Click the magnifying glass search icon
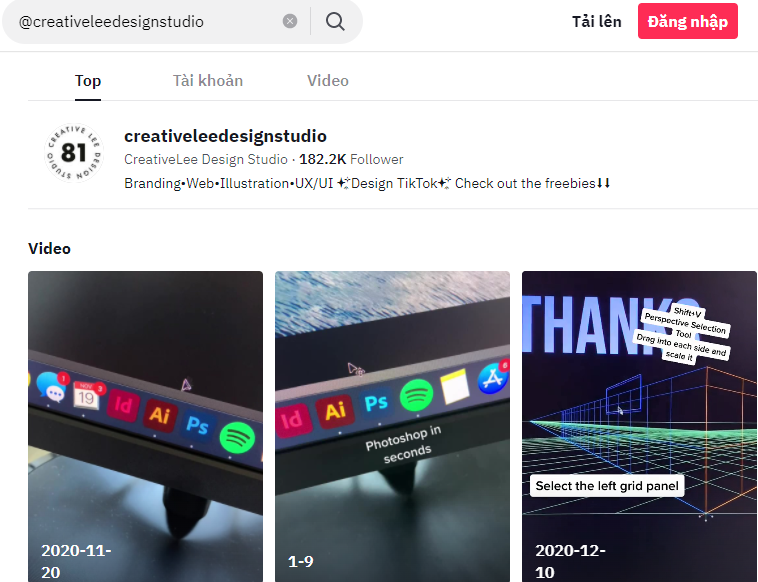Image resolution: width=758 pixels, height=582 pixels. click(335, 21)
